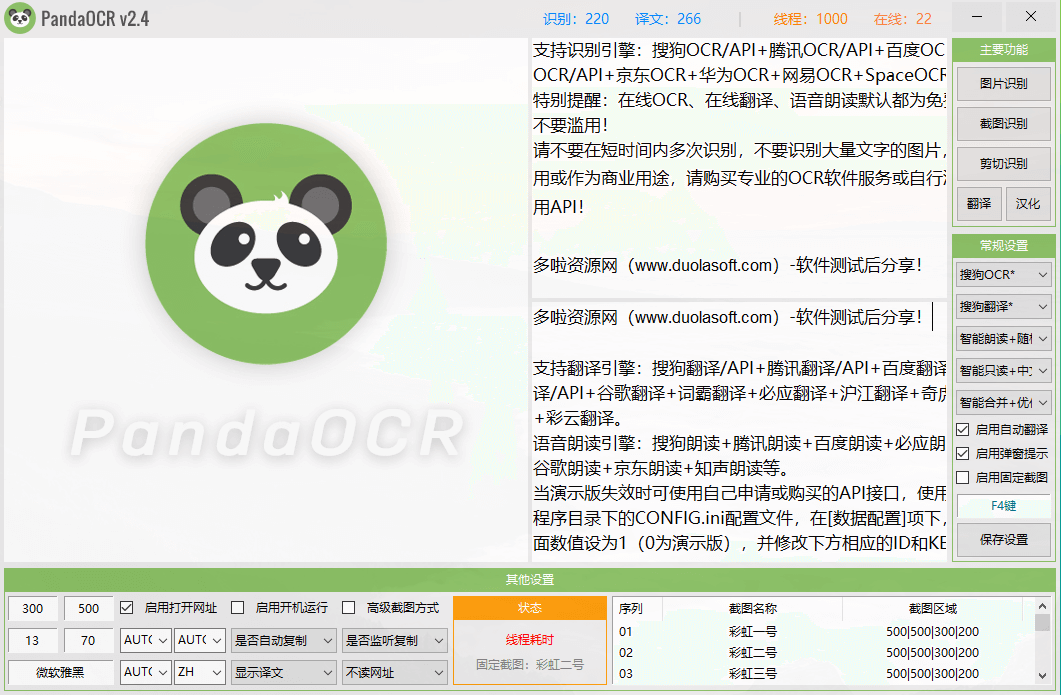1061x695 pixels.
Task: Click the orange 状态 header
Action: click(530, 608)
